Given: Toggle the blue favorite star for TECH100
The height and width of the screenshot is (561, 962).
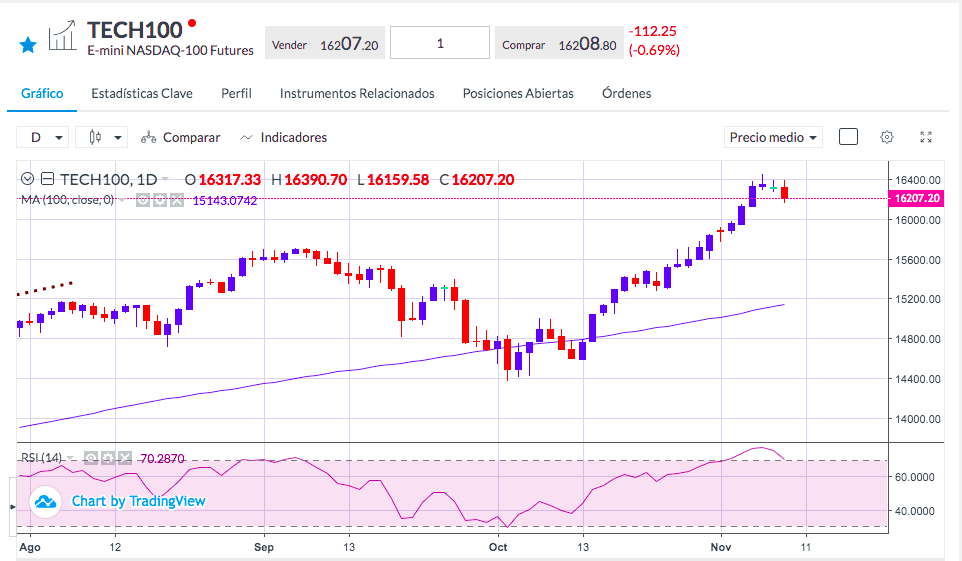Looking at the screenshot, I should pos(28,45).
